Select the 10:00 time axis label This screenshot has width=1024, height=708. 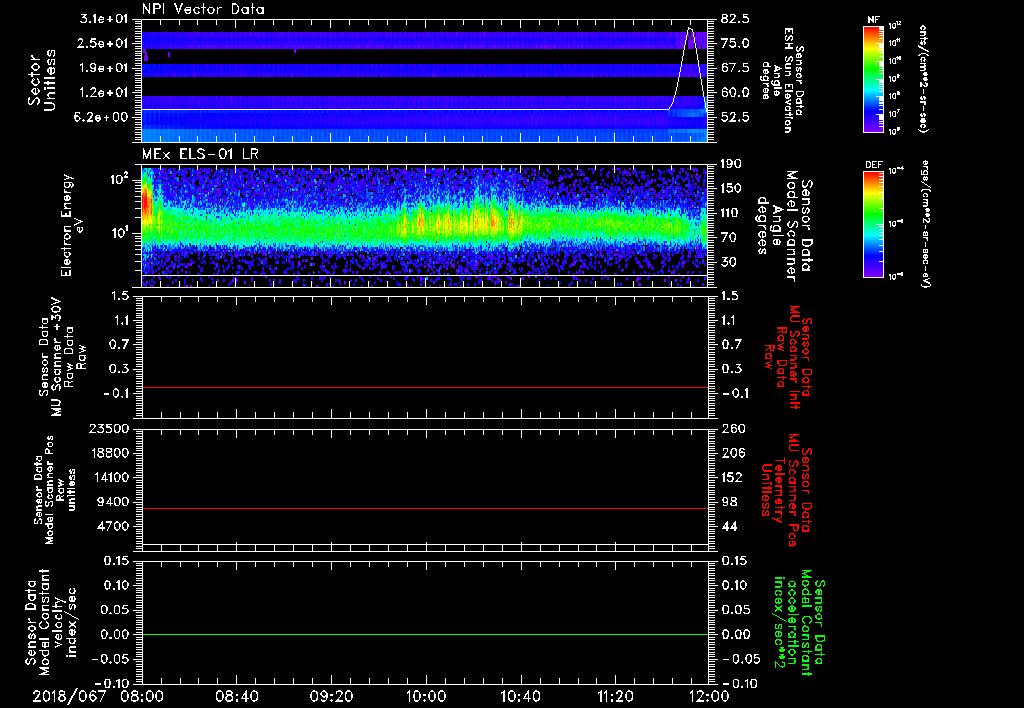(x=426, y=695)
